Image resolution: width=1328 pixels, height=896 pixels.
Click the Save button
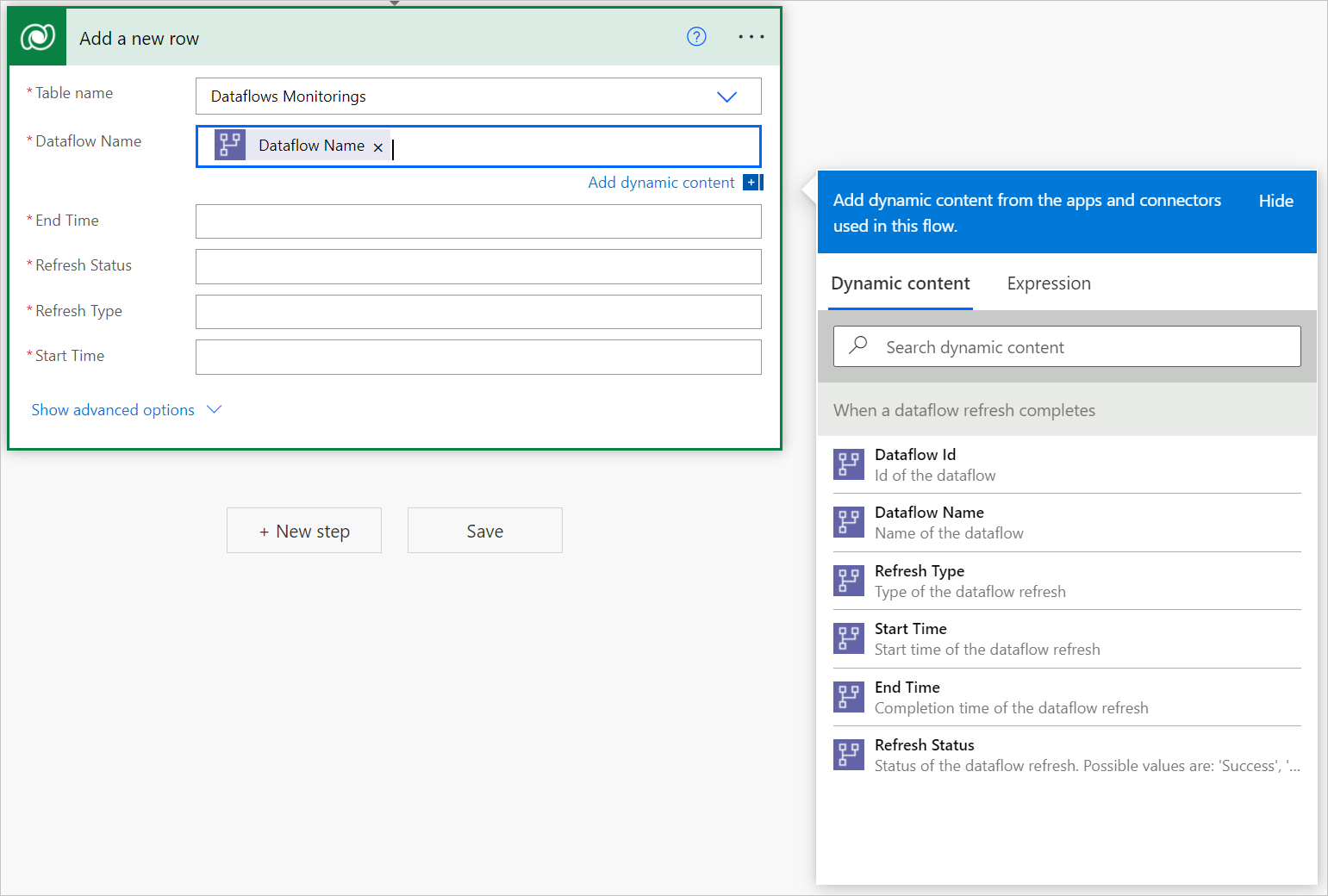click(485, 531)
